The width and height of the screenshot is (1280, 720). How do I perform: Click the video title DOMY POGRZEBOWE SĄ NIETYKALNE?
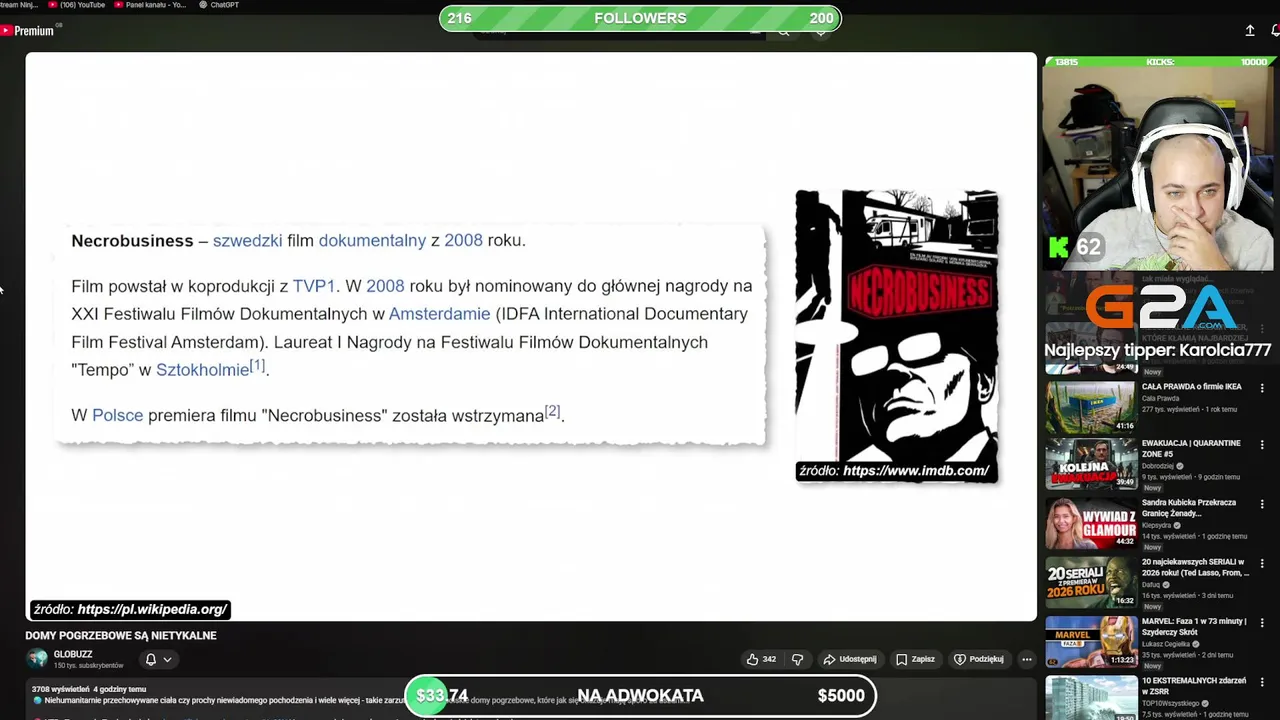121,636
